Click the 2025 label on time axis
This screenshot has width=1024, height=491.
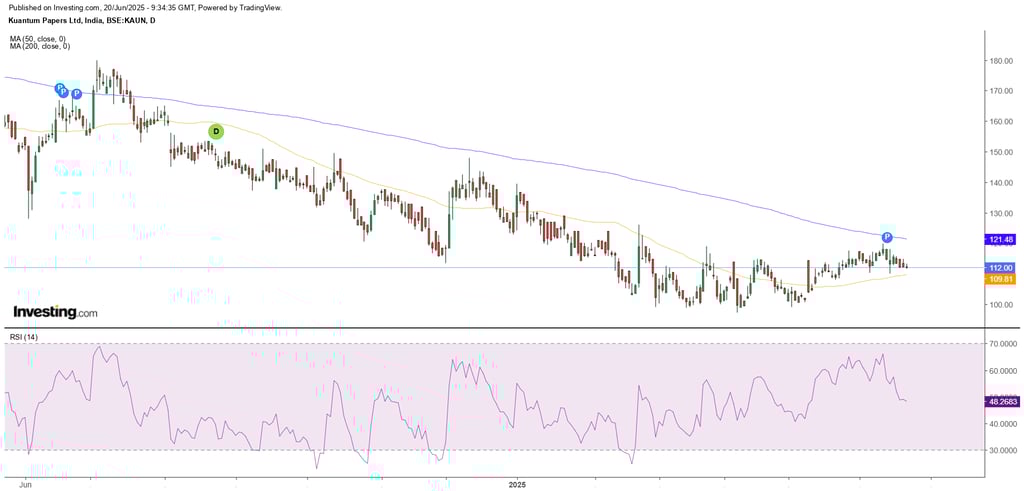[517, 485]
